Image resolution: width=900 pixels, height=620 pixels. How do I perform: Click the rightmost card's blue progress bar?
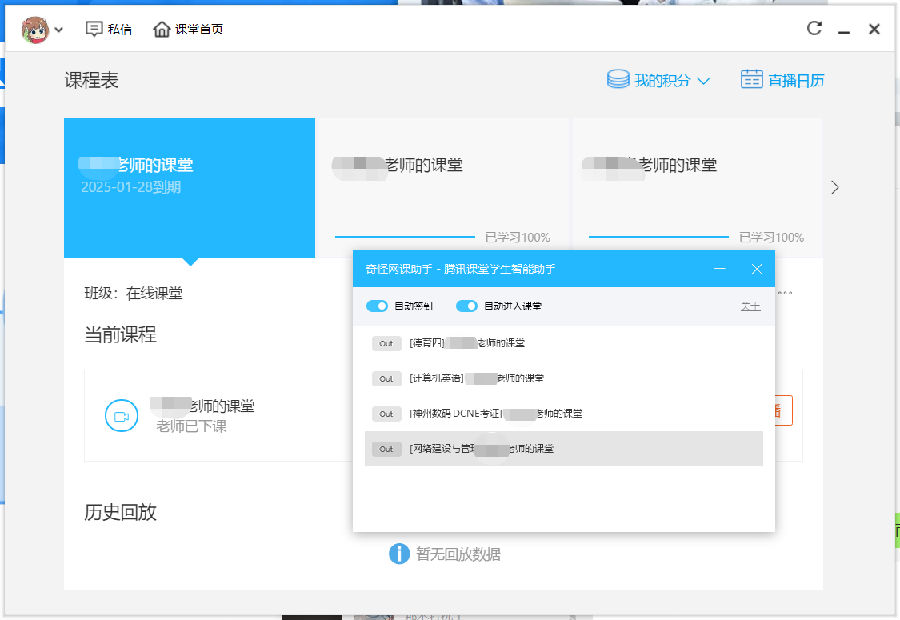coord(659,237)
